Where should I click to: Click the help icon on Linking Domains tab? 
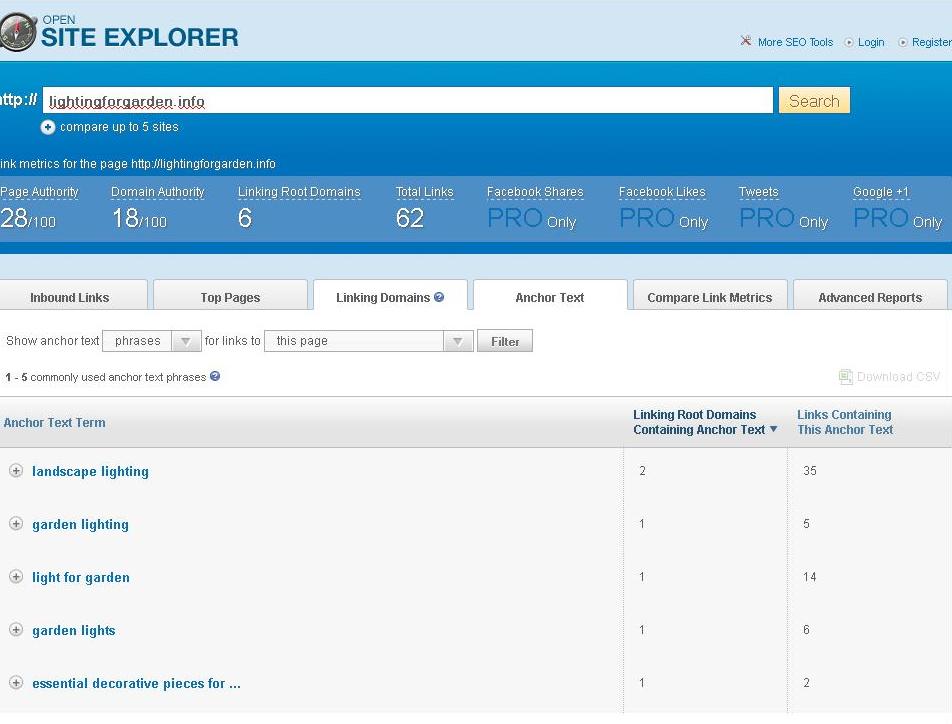click(439, 297)
